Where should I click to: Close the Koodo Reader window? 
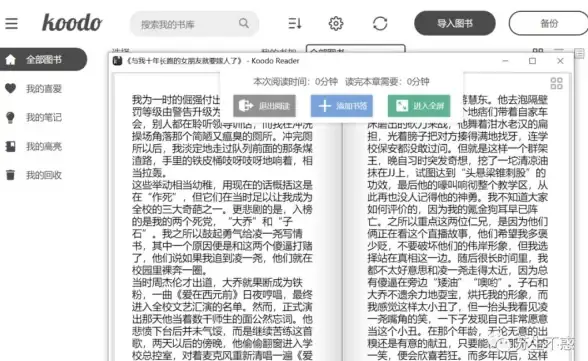click(x=560, y=61)
